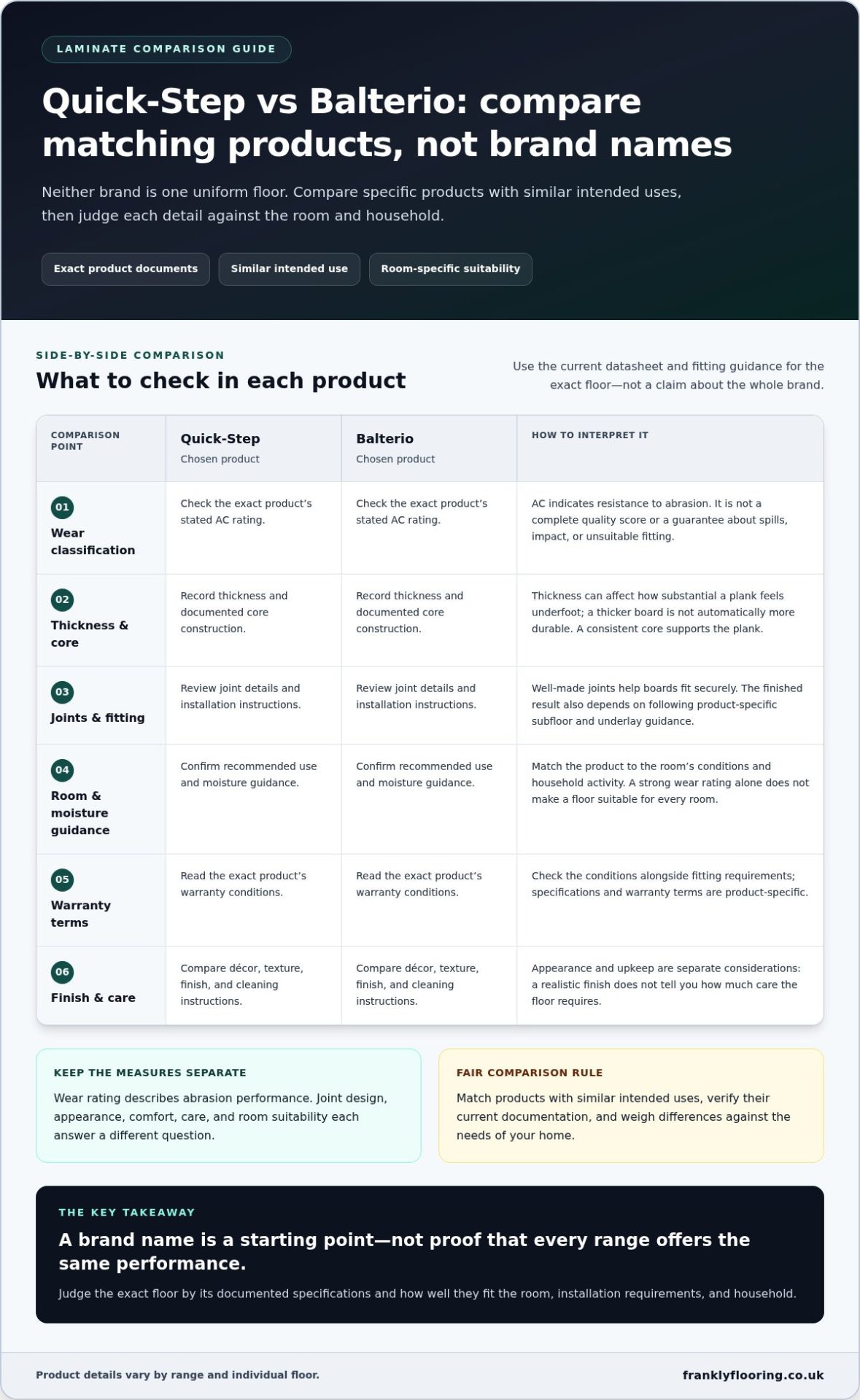Click the 01 Wear classification number badge
This screenshot has height=1400, width=860.
click(62, 507)
